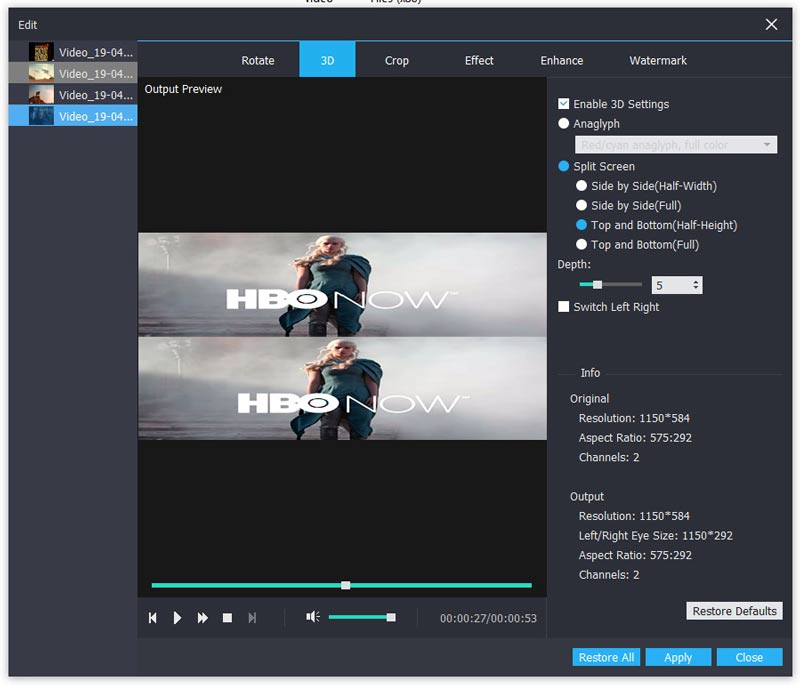Select the Anaglyph radio option
Image resolution: width=800 pixels, height=685 pixels.
564,124
